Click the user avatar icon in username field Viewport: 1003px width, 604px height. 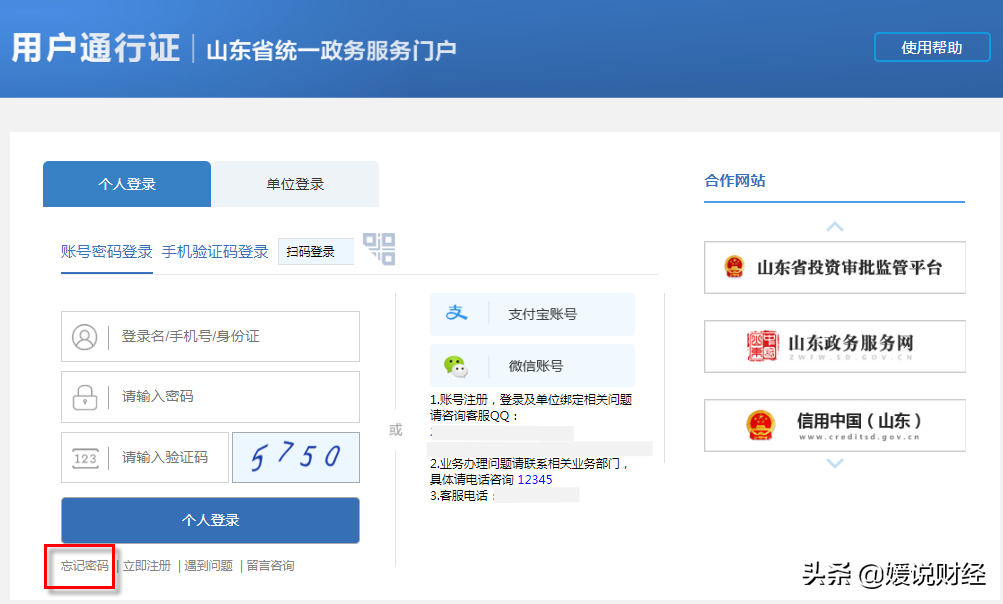tap(84, 337)
